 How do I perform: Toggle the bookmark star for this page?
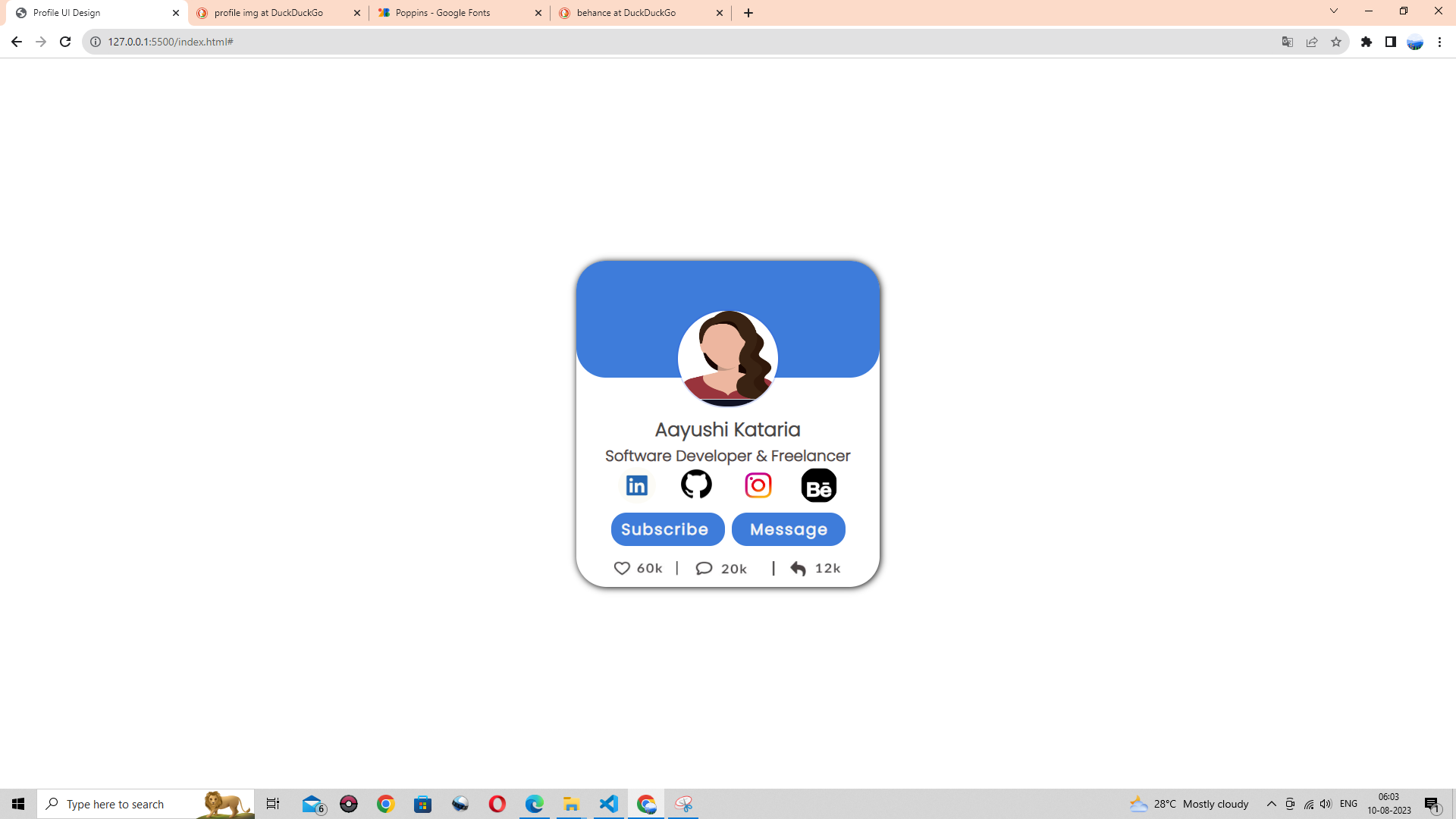coord(1336,42)
